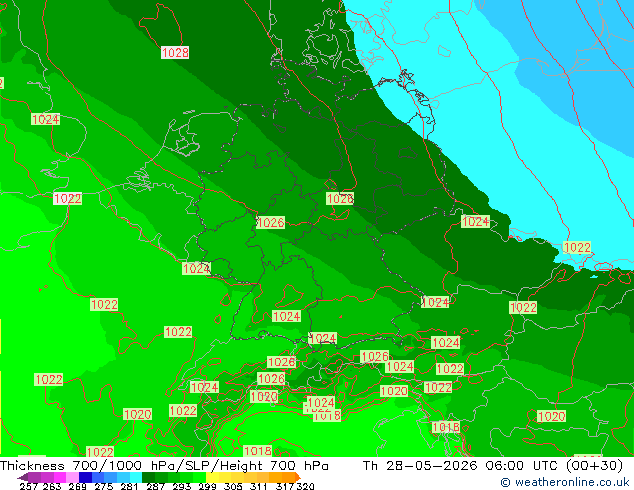The height and width of the screenshot is (490, 634).
Task: Click the 275 legend value
Action: point(104,486)
